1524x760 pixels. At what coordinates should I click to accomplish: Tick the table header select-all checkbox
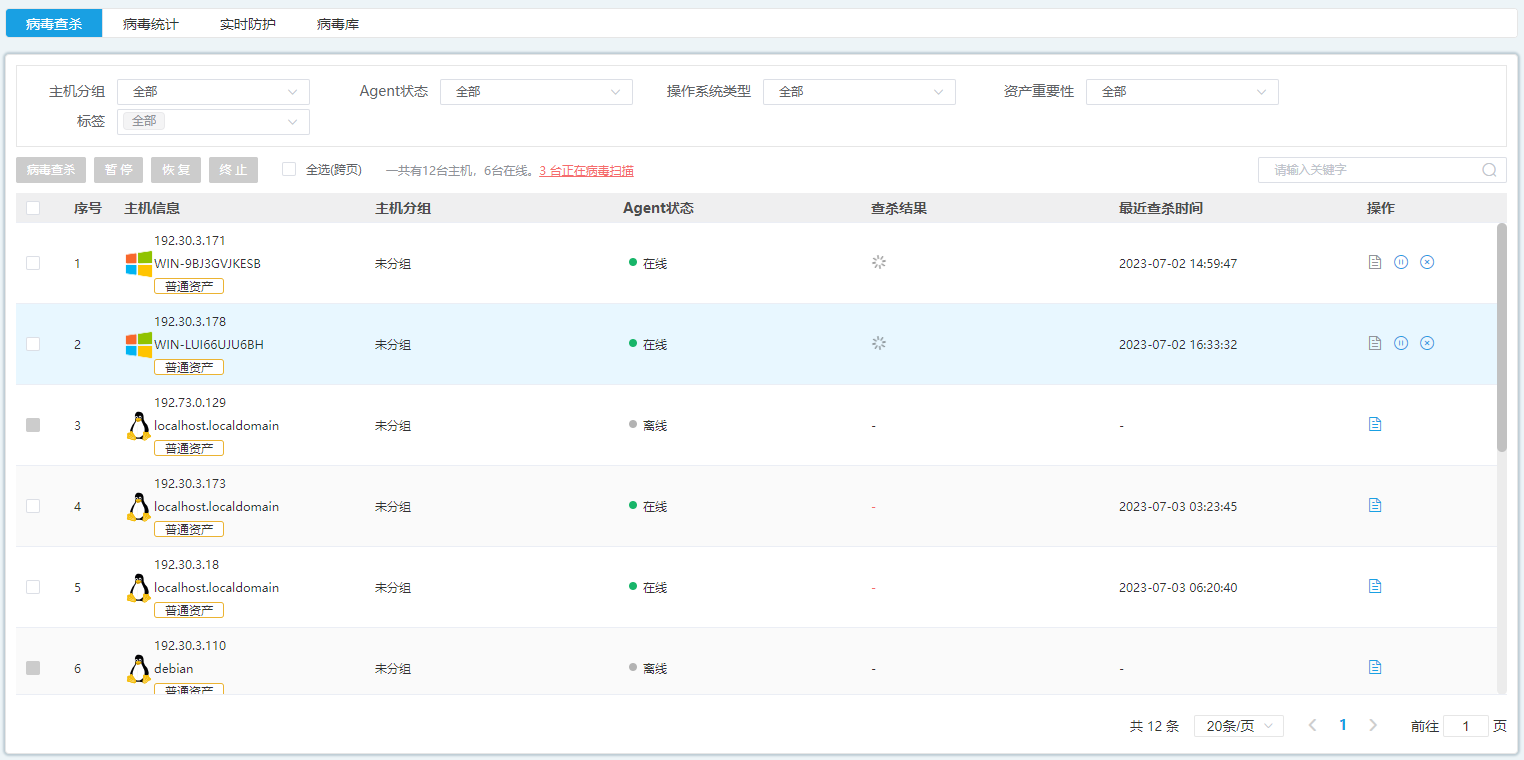33,208
